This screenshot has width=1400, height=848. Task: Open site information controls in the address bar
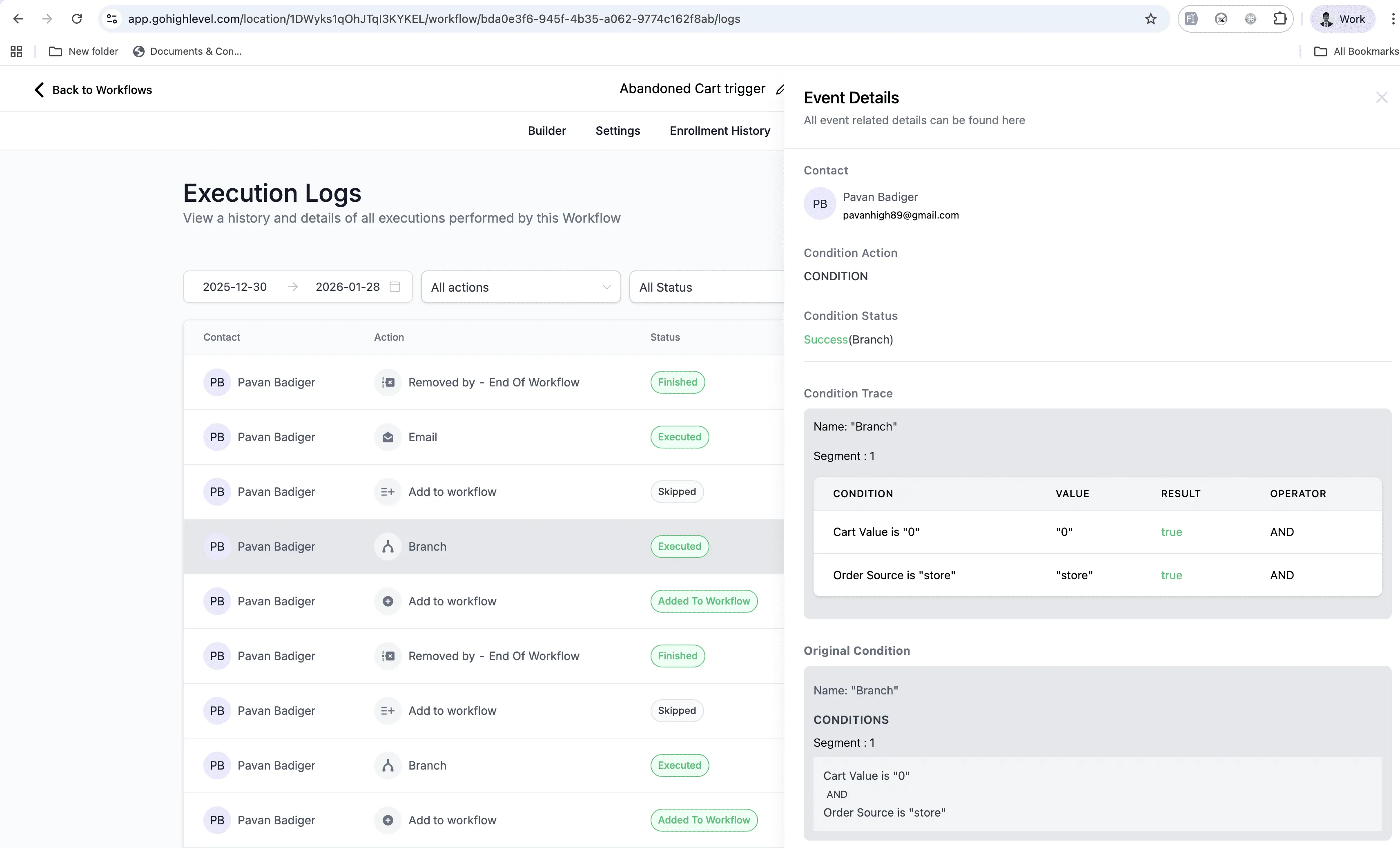pos(111,18)
